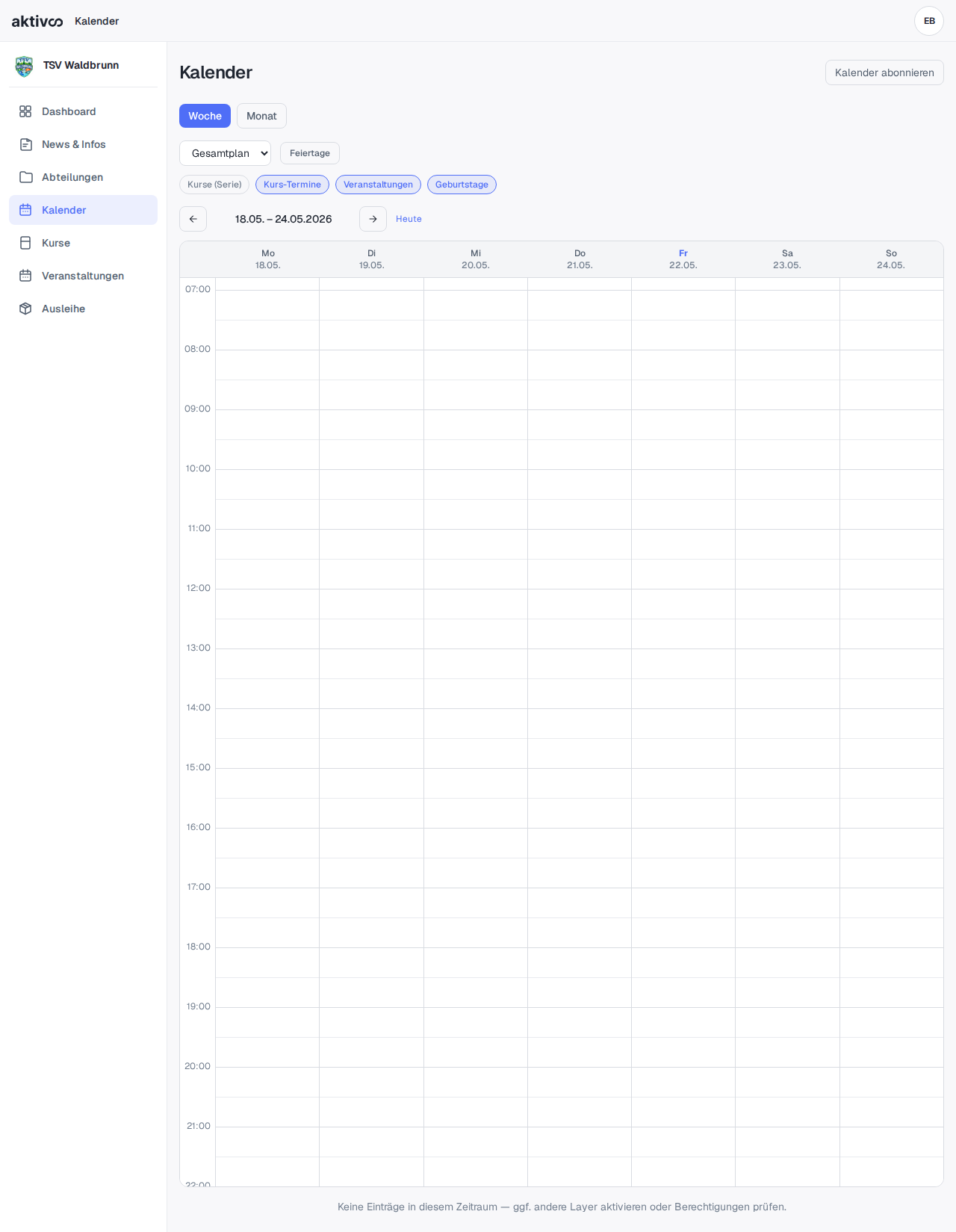Switch to Monat view
The image size is (956, 1232).
[261, 116]
